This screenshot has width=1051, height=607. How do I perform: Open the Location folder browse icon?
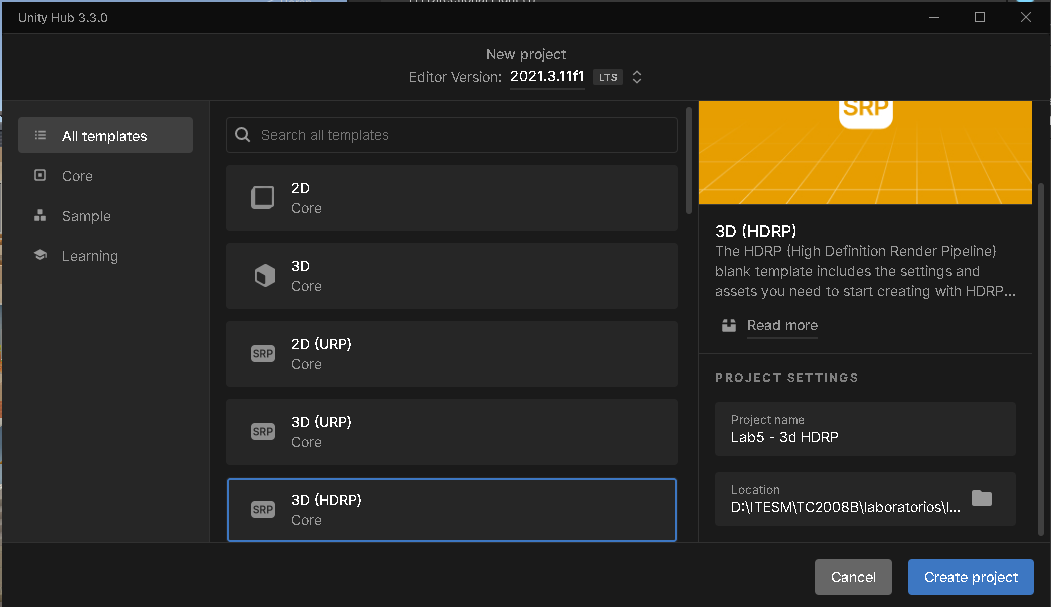point(982,499)
